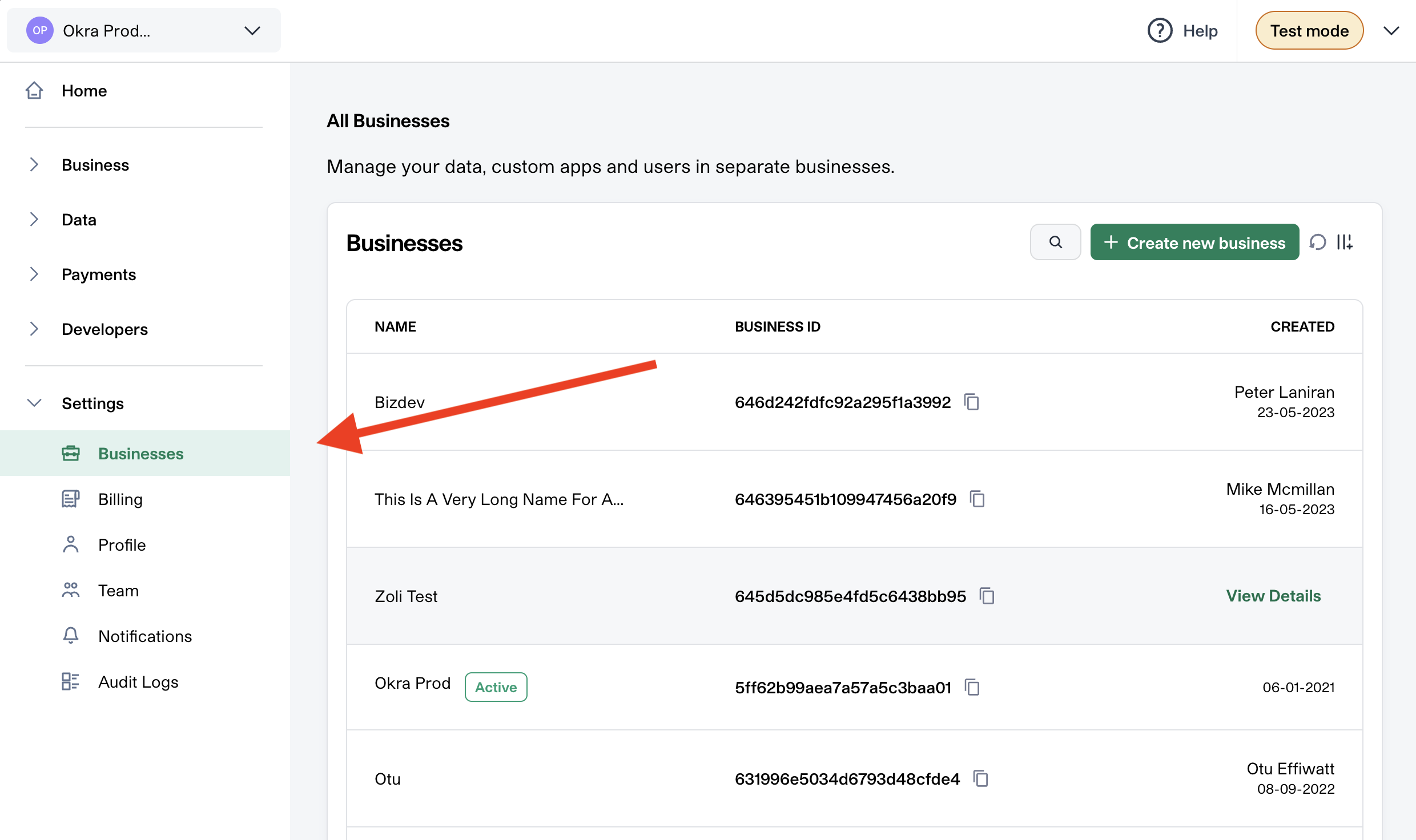This screenshot has height=840, width=1416.
Task: Copy the Zoli Test business ID
Action: click(x=987, y=596)
